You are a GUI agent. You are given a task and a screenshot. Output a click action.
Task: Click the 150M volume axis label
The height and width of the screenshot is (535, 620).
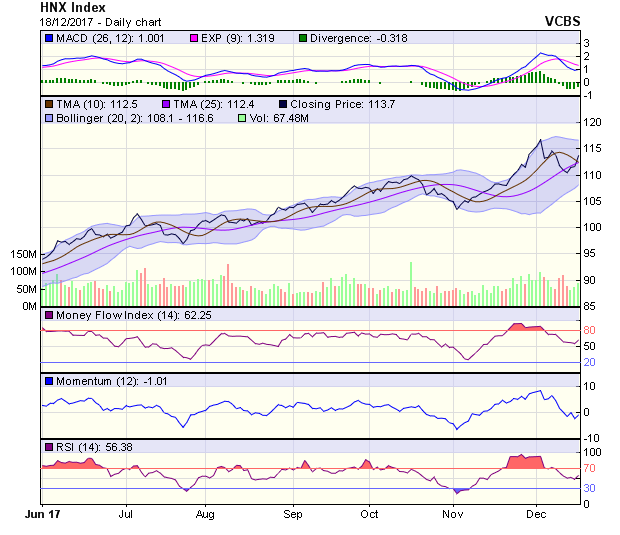pyautogui.click(x=23, y=255)
